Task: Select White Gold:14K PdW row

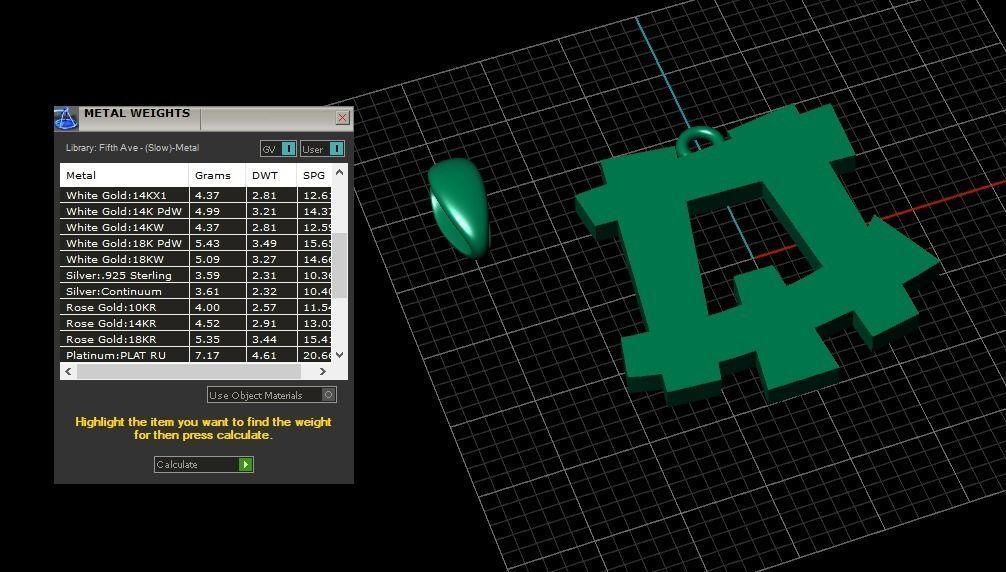Action: pos(196,211)
